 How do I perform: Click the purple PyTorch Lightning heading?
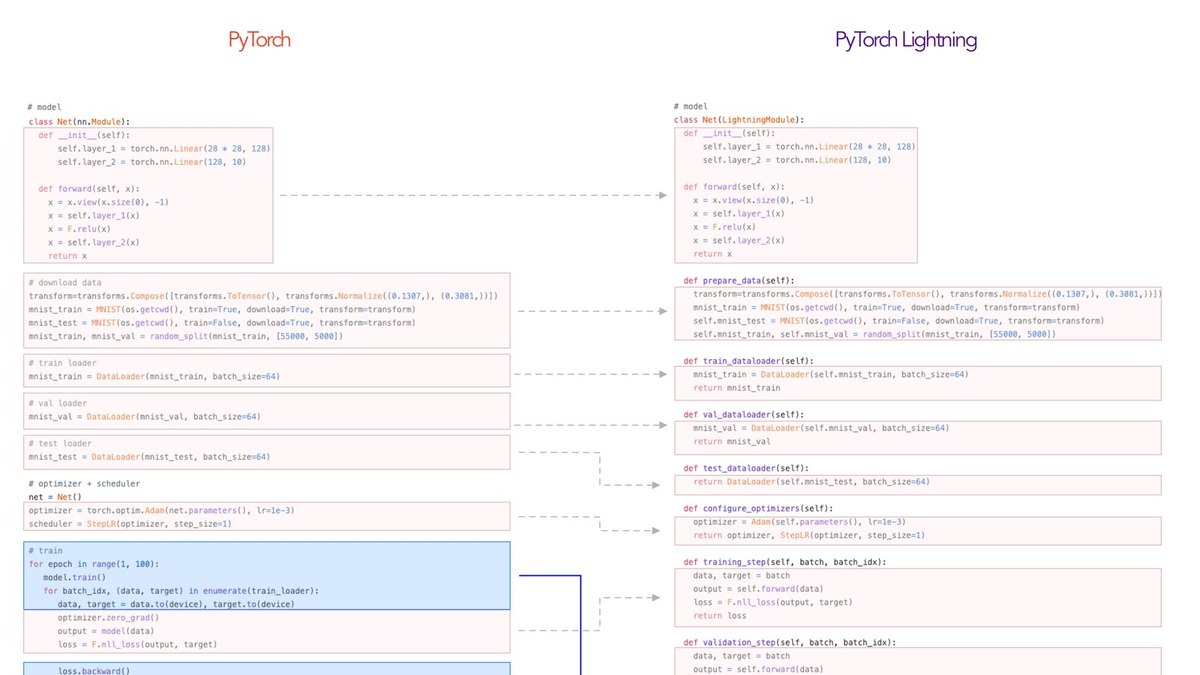tap(906, 41)
